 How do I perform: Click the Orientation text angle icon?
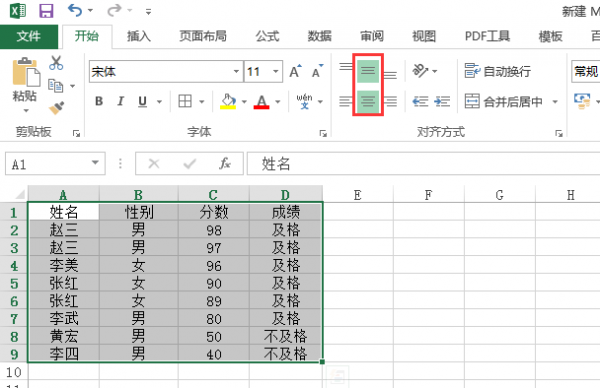pos(420,71)
